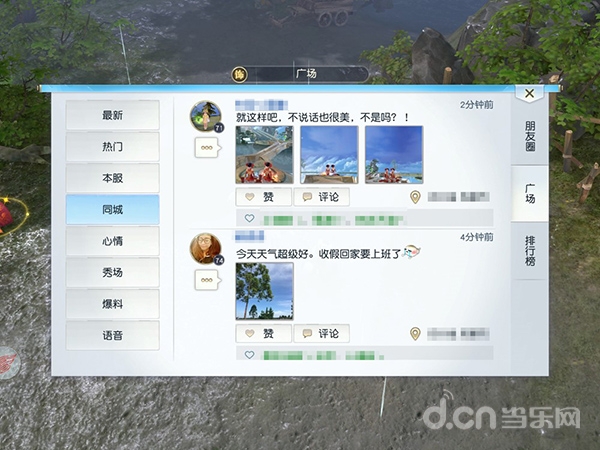600x450 pixels.
Task: Close the 广场 panel with the X button
Action: point(528,93)
